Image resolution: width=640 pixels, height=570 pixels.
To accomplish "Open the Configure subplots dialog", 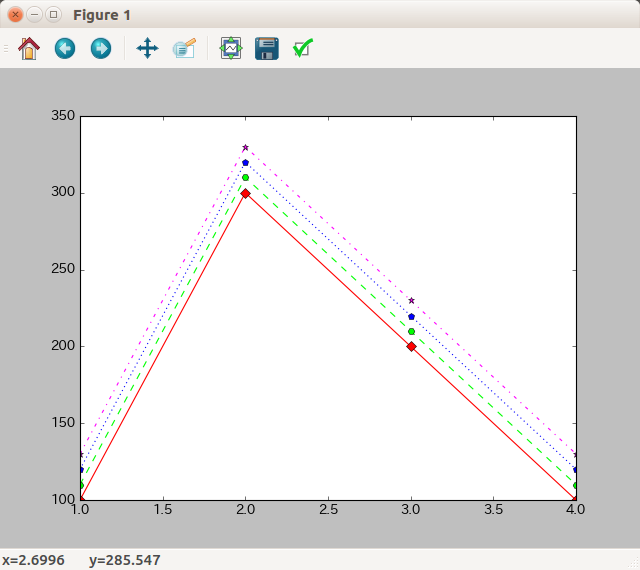I will [x=231, y=48].
